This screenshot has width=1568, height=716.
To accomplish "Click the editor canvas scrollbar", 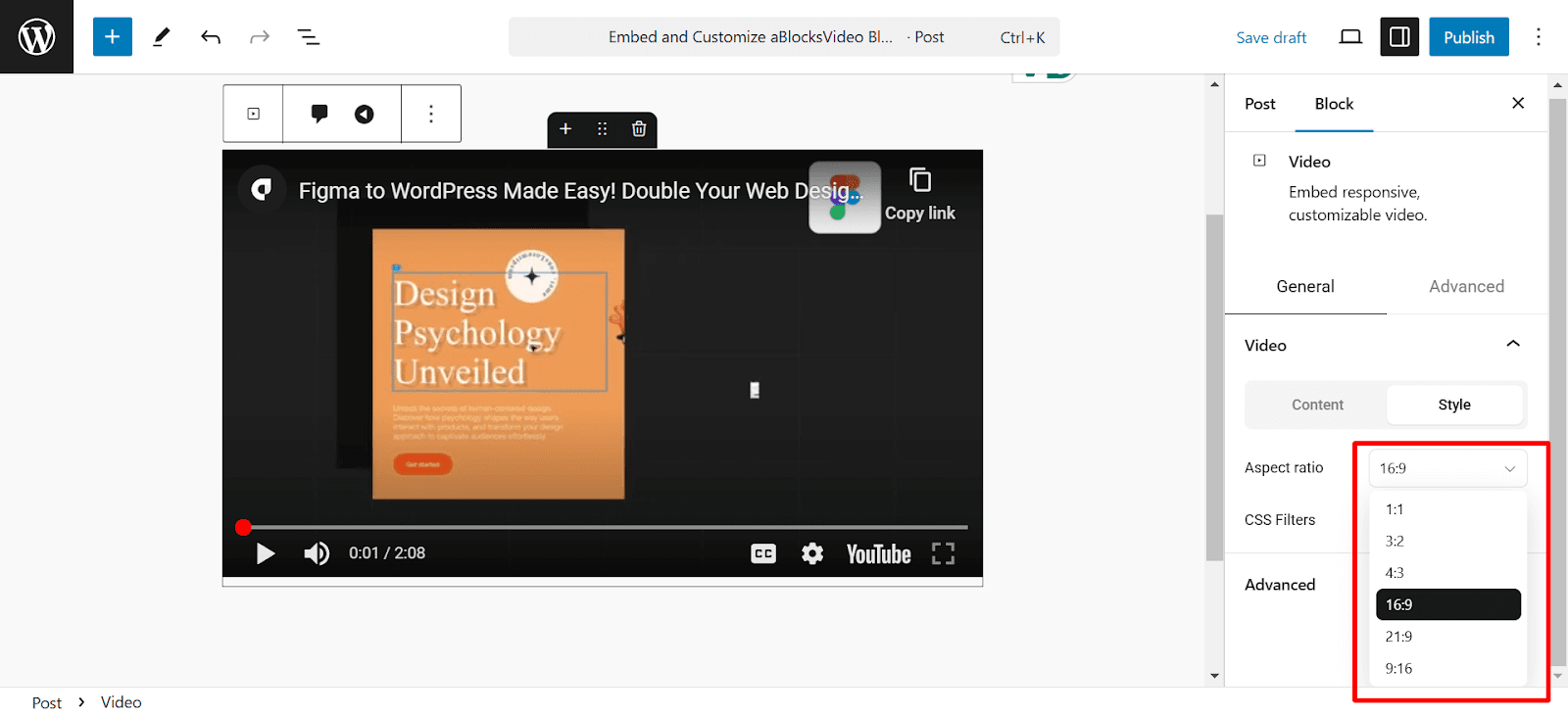I will (x=1214, y=387).
